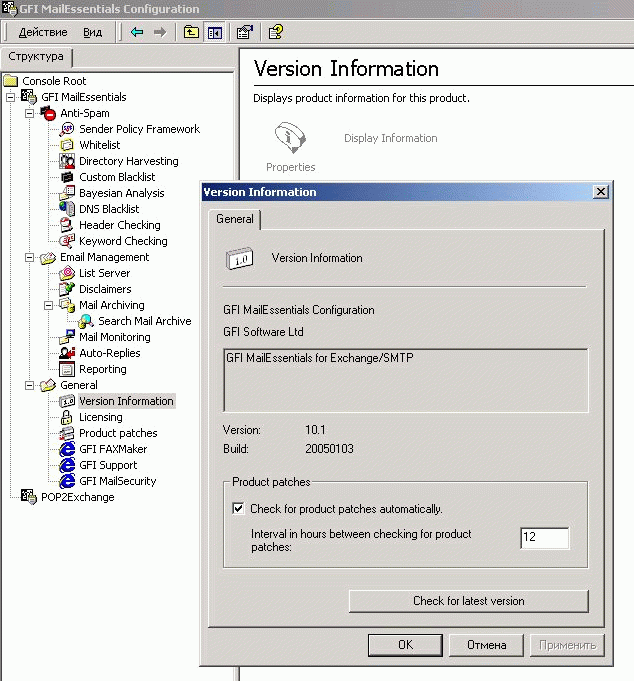The width and height of the screenshot is (634, 681).
Task: Close the Version Information dialog
Action: click(x=601, y=192)
